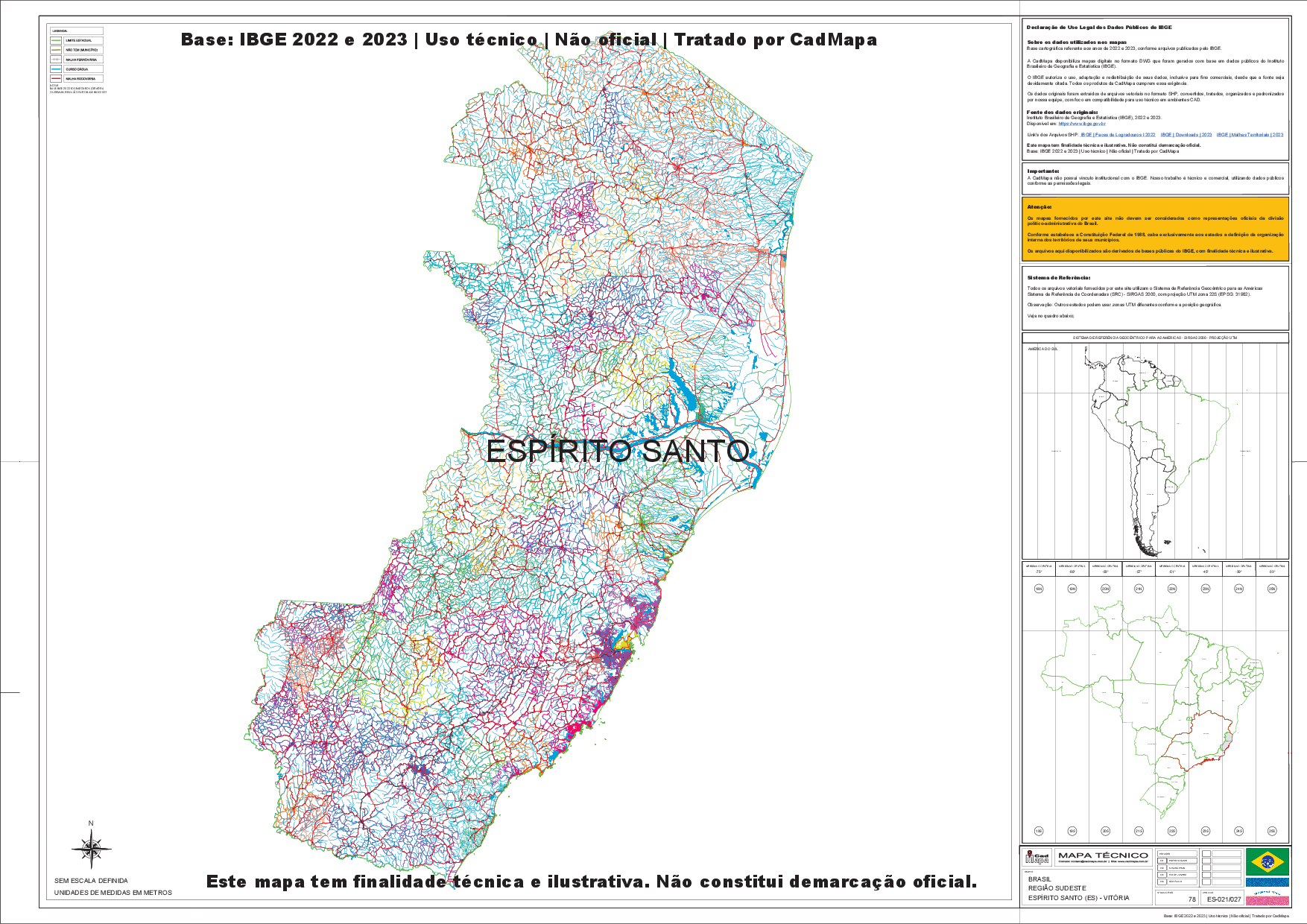Image resolution: width=1307 pixels, height=924 pixels.
Task: Click the ES-021/027 sheet code field
Action: tap(1224, 899)
